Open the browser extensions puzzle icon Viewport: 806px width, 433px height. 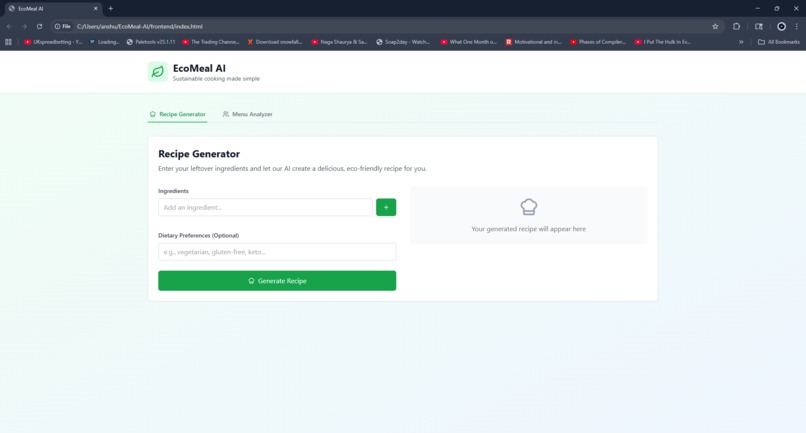[736, 26]
